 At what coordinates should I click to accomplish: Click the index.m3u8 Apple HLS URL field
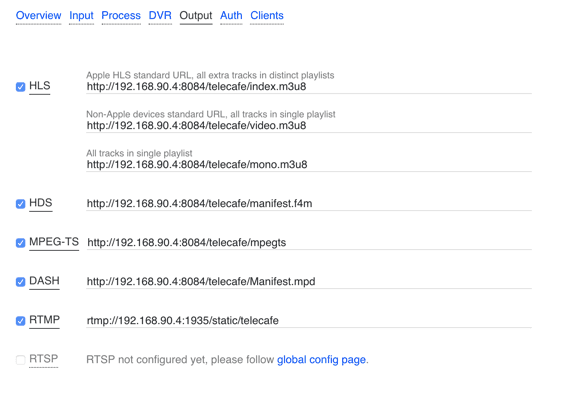click(309, 87)
